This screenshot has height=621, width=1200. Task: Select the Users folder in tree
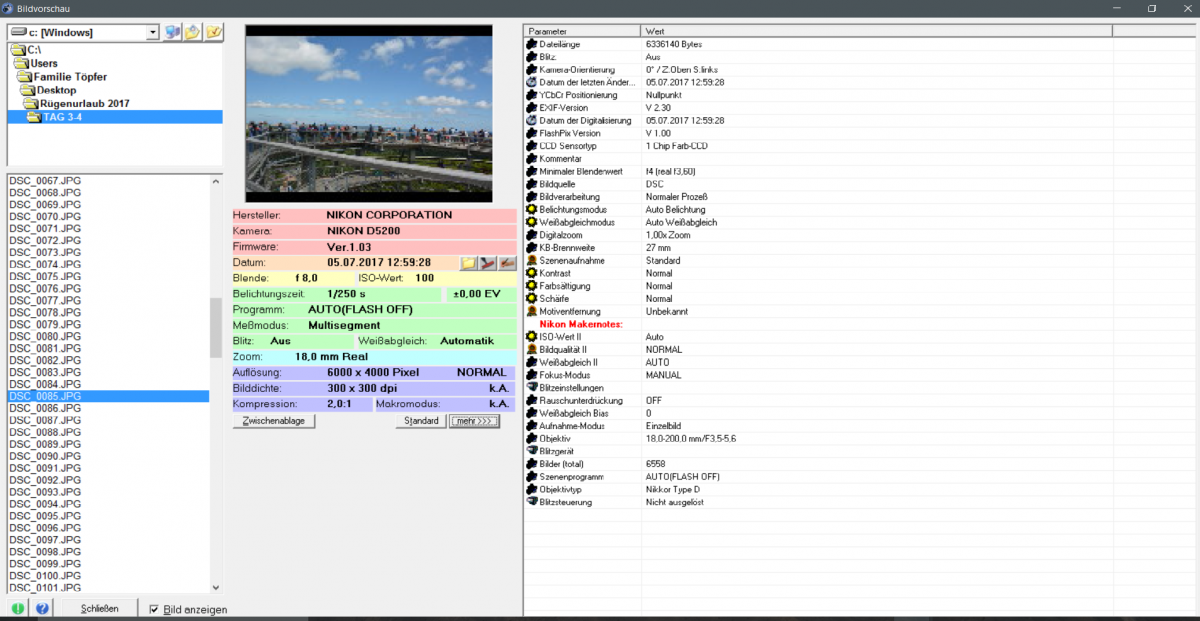[x=36, y=63]
